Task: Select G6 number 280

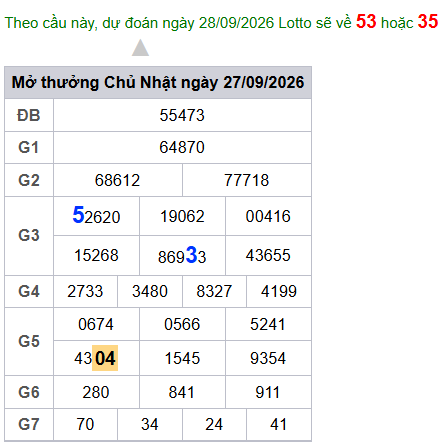Action: click(x=96, y=392)
